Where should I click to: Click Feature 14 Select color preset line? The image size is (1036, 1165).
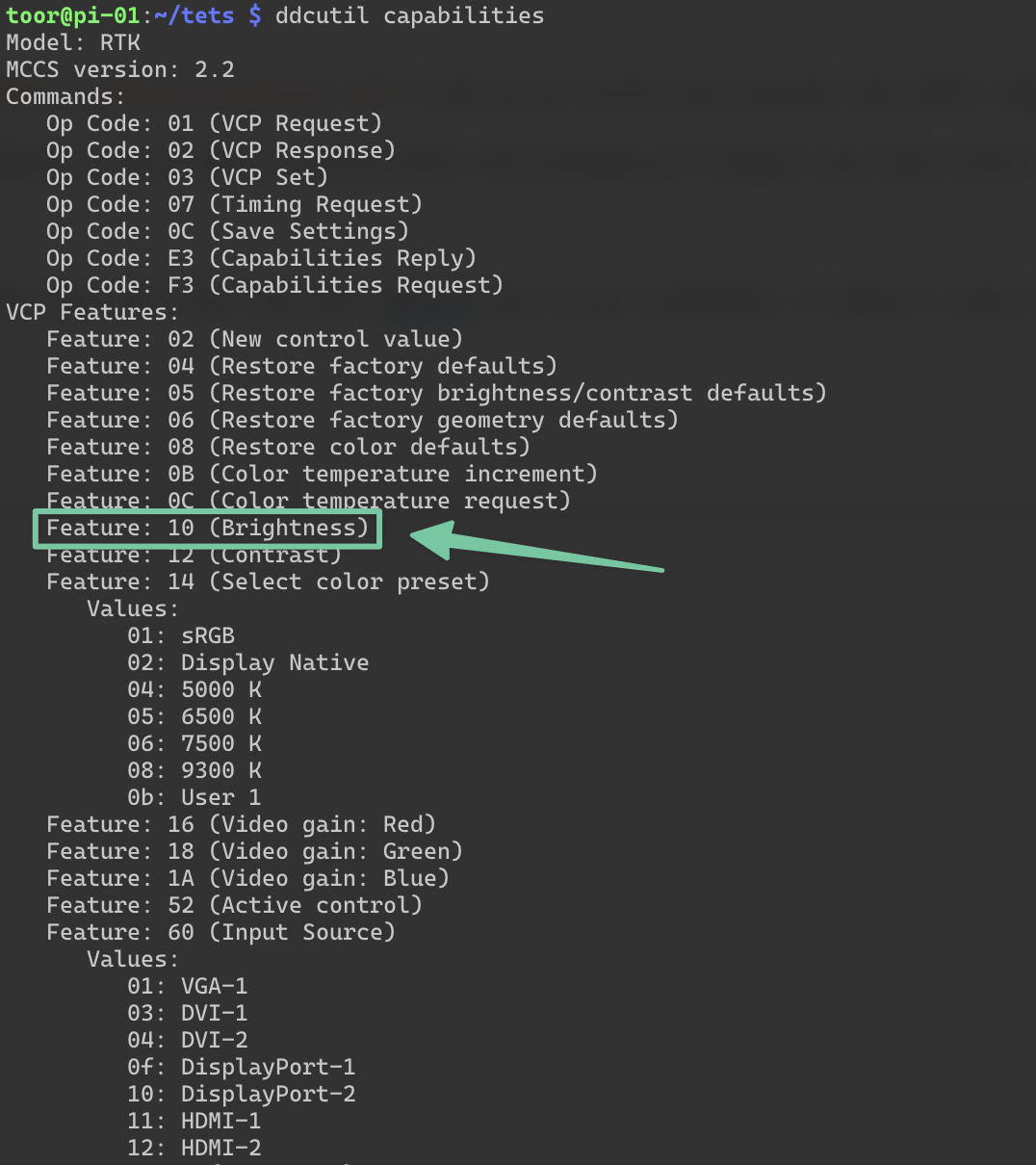pyautogui.click(x=268, y=582)
